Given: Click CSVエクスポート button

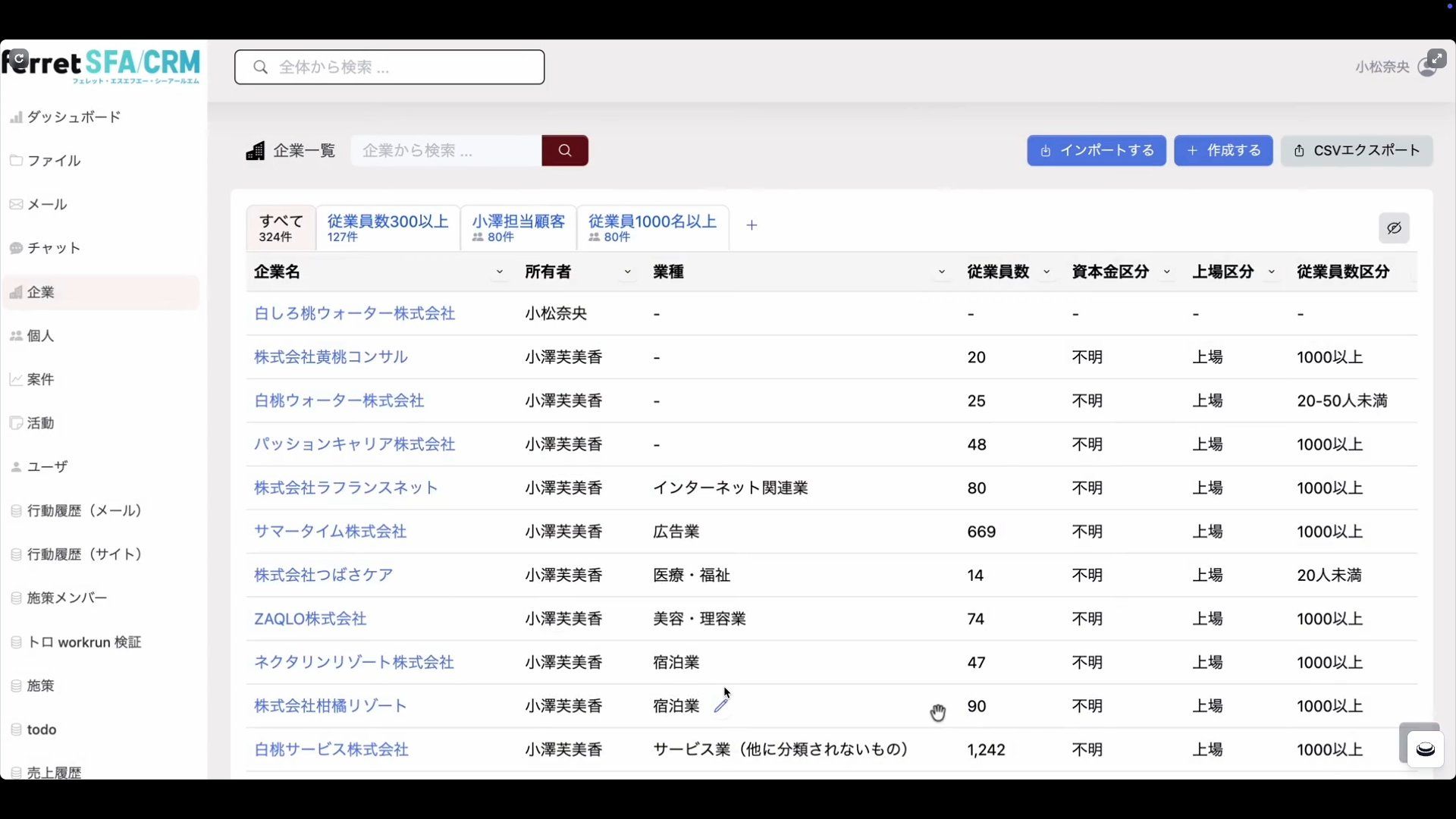Looking at the screenshot, I should click(x=1357, y=150).
